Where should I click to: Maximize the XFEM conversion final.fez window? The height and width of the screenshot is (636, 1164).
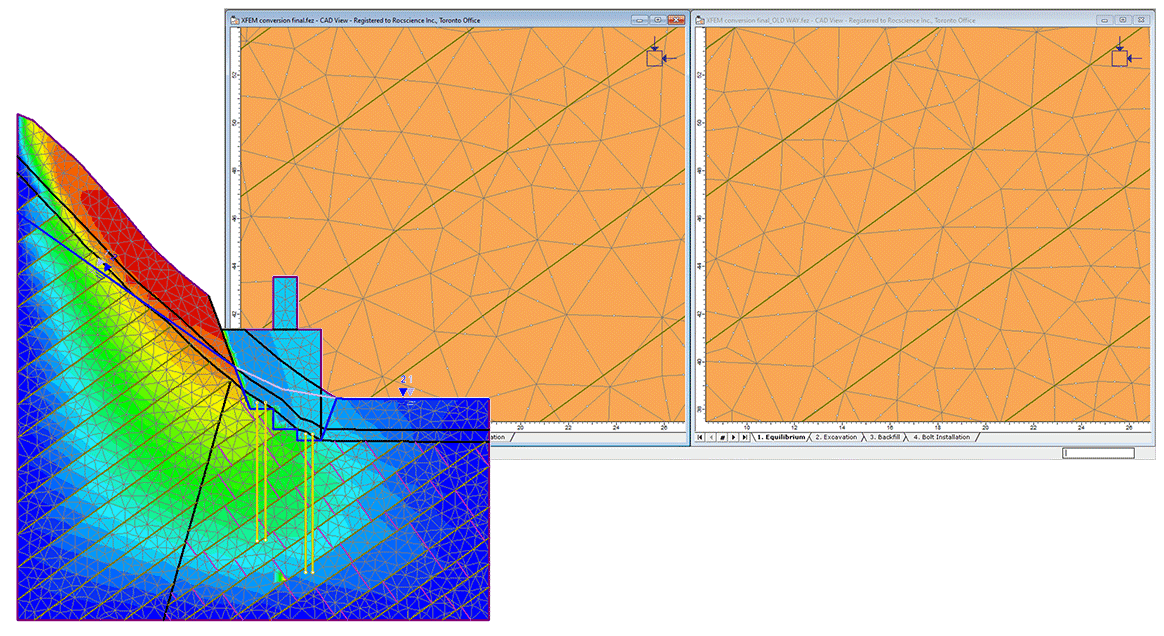658,20
